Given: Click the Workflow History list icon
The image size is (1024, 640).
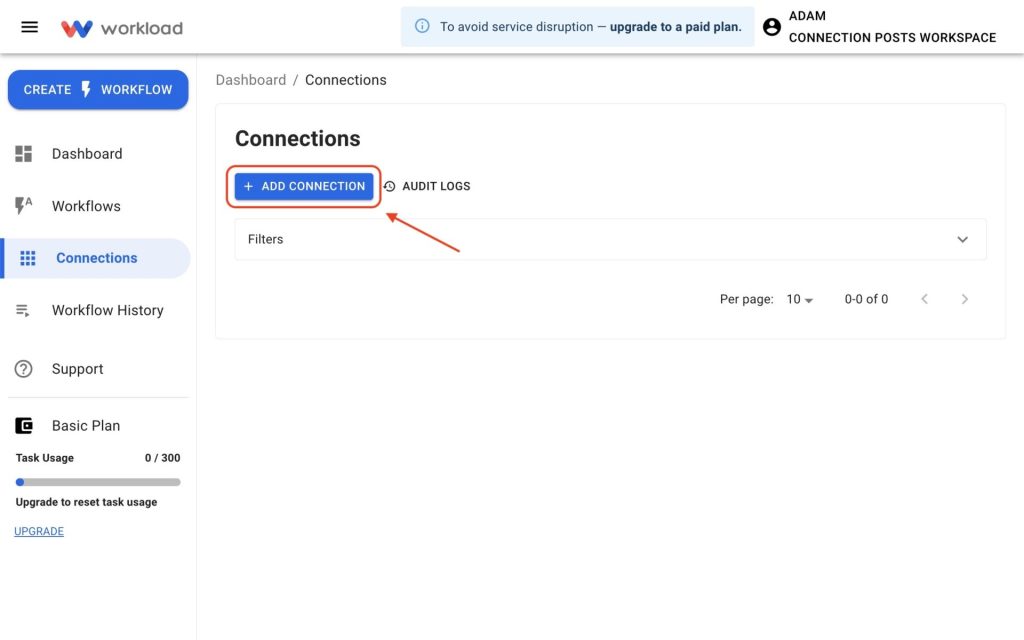Looking at the screenshot, I should click(23, 310).
